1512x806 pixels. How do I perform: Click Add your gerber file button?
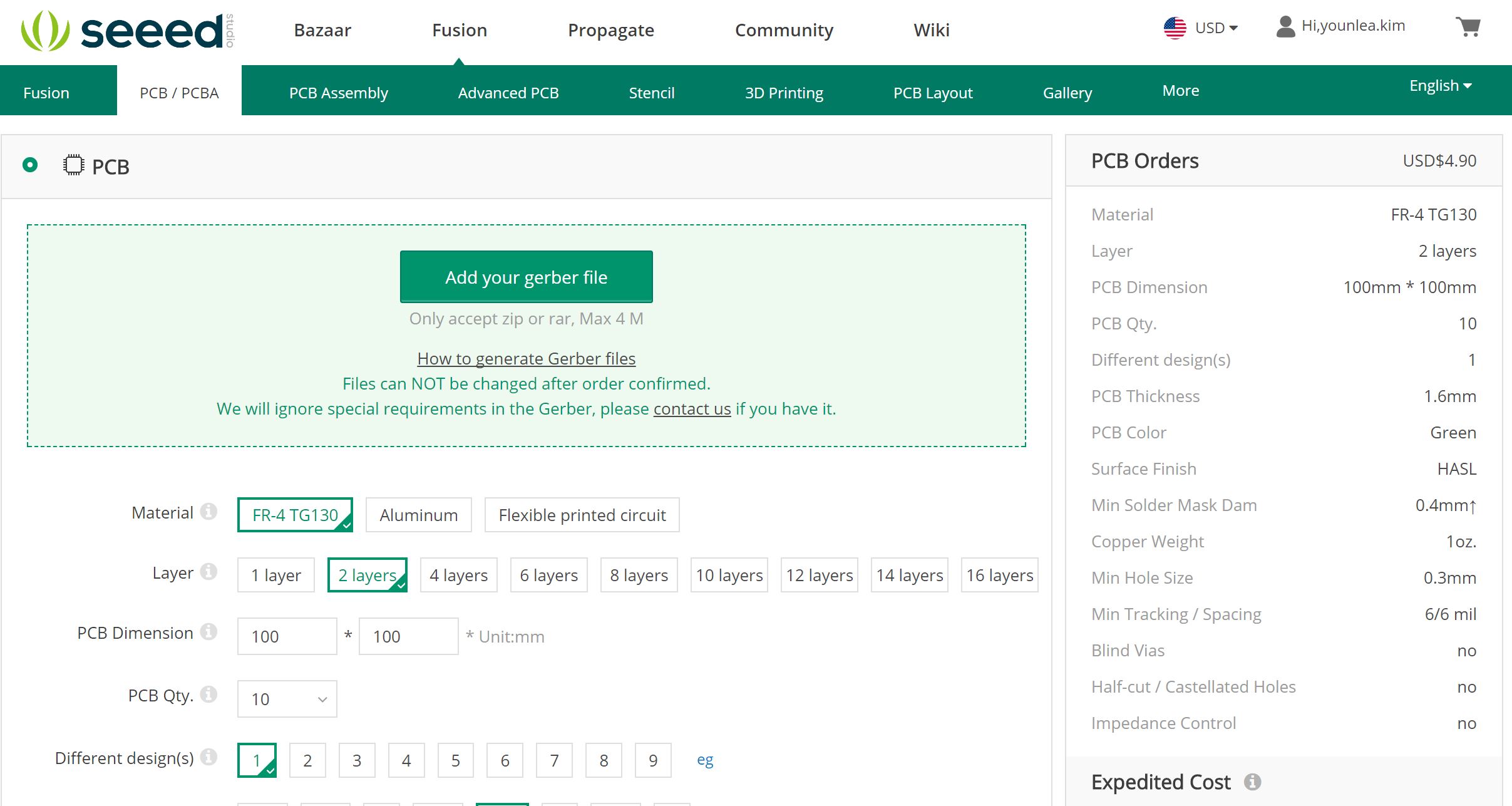tap(527, 277)
